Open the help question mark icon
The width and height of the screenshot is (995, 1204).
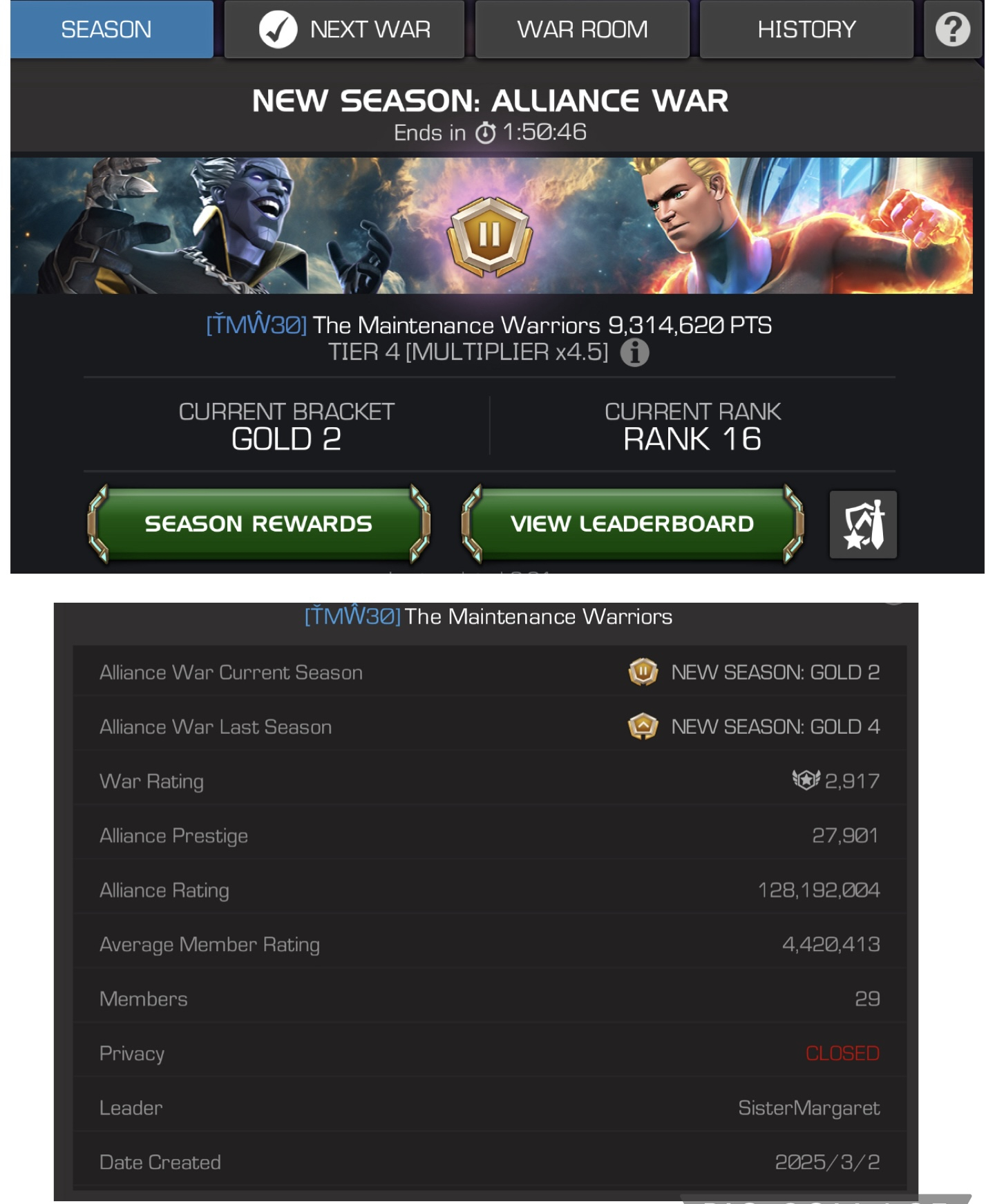[953, 29]
